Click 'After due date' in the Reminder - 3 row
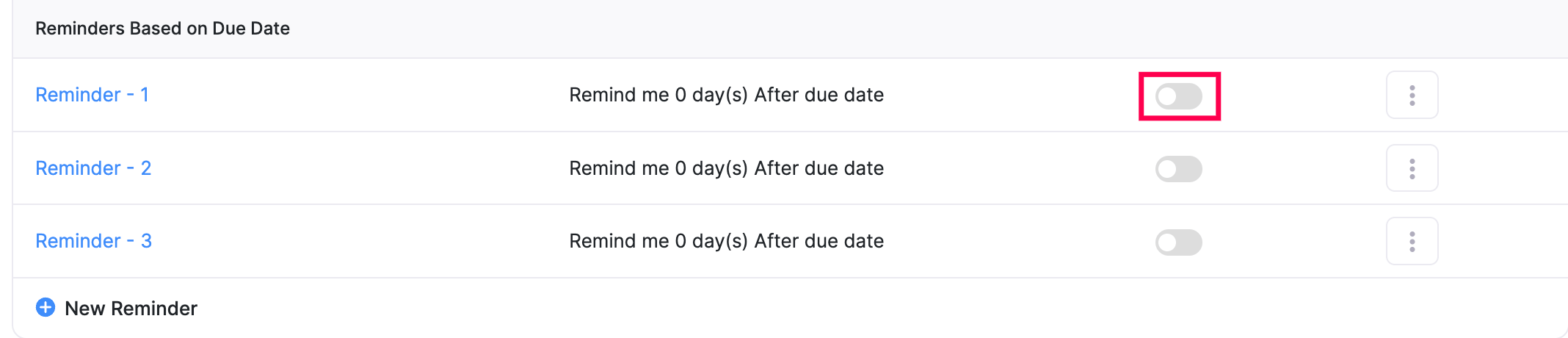This screenshot has height=338, width=1568. click(819, 241)
